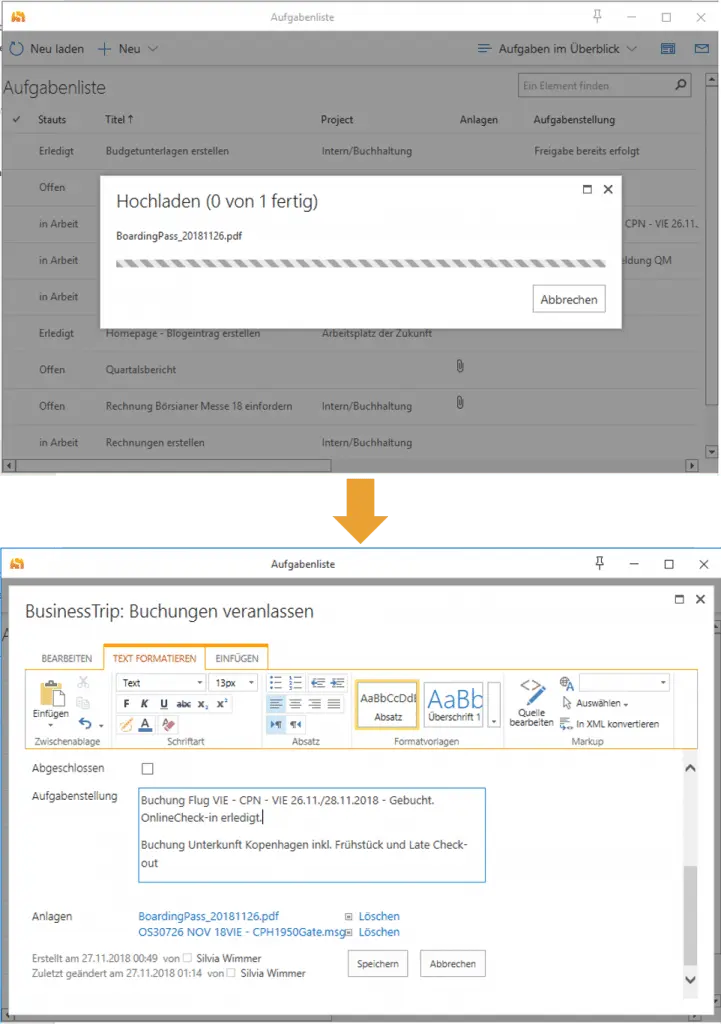Check the Abgeschlossen checkbox
Viewport: 721px width, 1024px height.
pos(148,769)
